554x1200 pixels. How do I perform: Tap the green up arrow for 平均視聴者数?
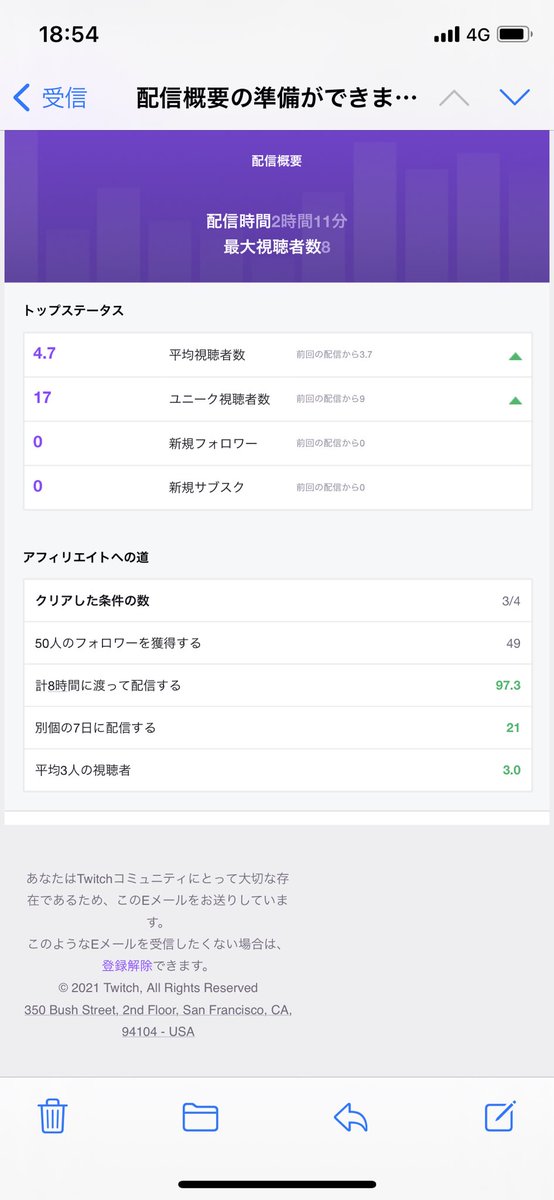pyautogui.click(x=515, y=355)
